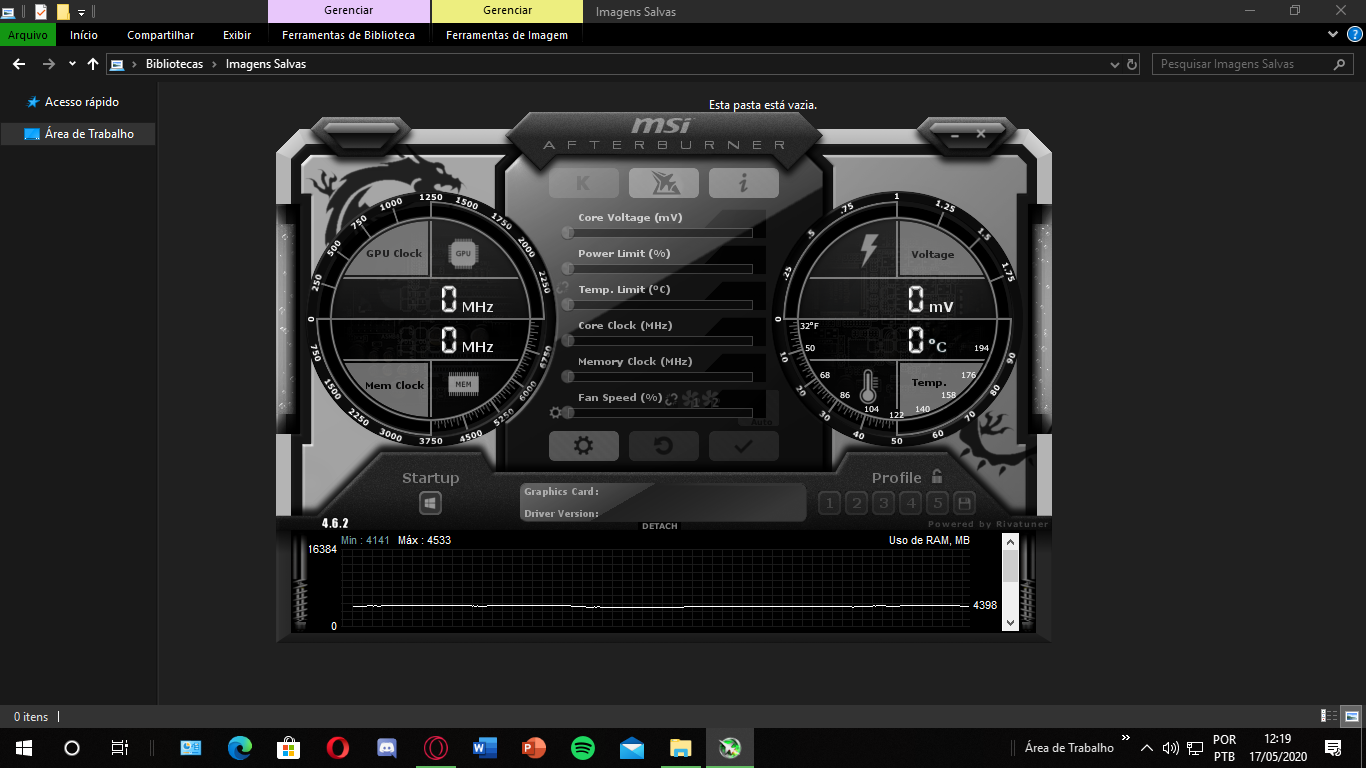Reset Afterburner settings to default
Image resolution: width=1366 pixels, height=768 pixels.
click(x=664, y=446)
